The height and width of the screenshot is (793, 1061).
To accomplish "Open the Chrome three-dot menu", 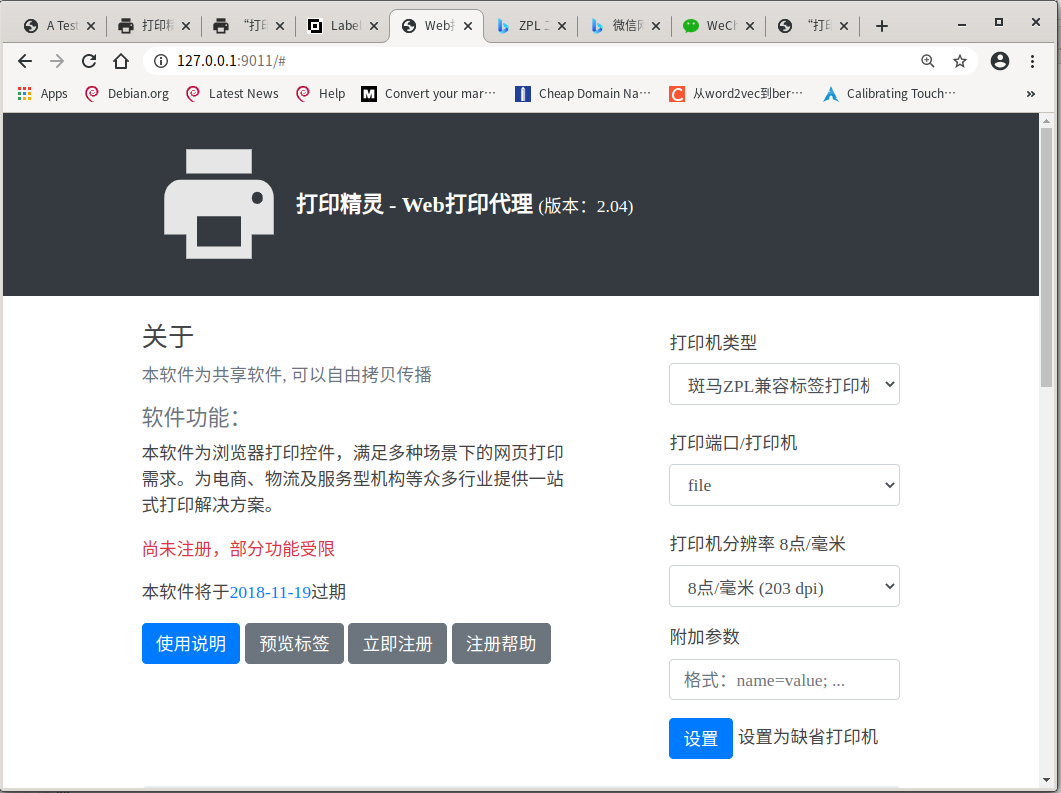I will [x=1033, y=61].
